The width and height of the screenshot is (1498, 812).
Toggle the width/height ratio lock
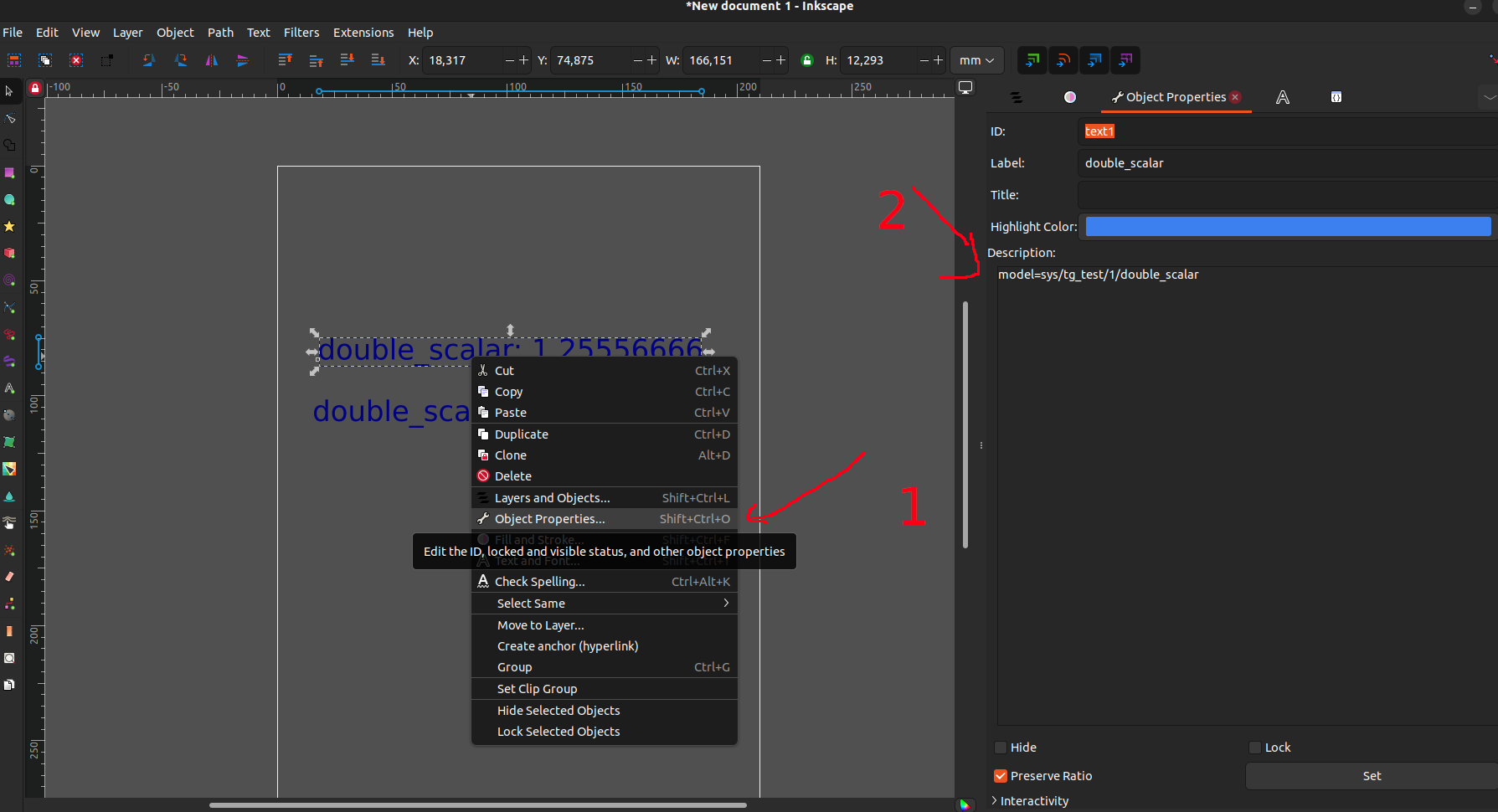[807, 60]
